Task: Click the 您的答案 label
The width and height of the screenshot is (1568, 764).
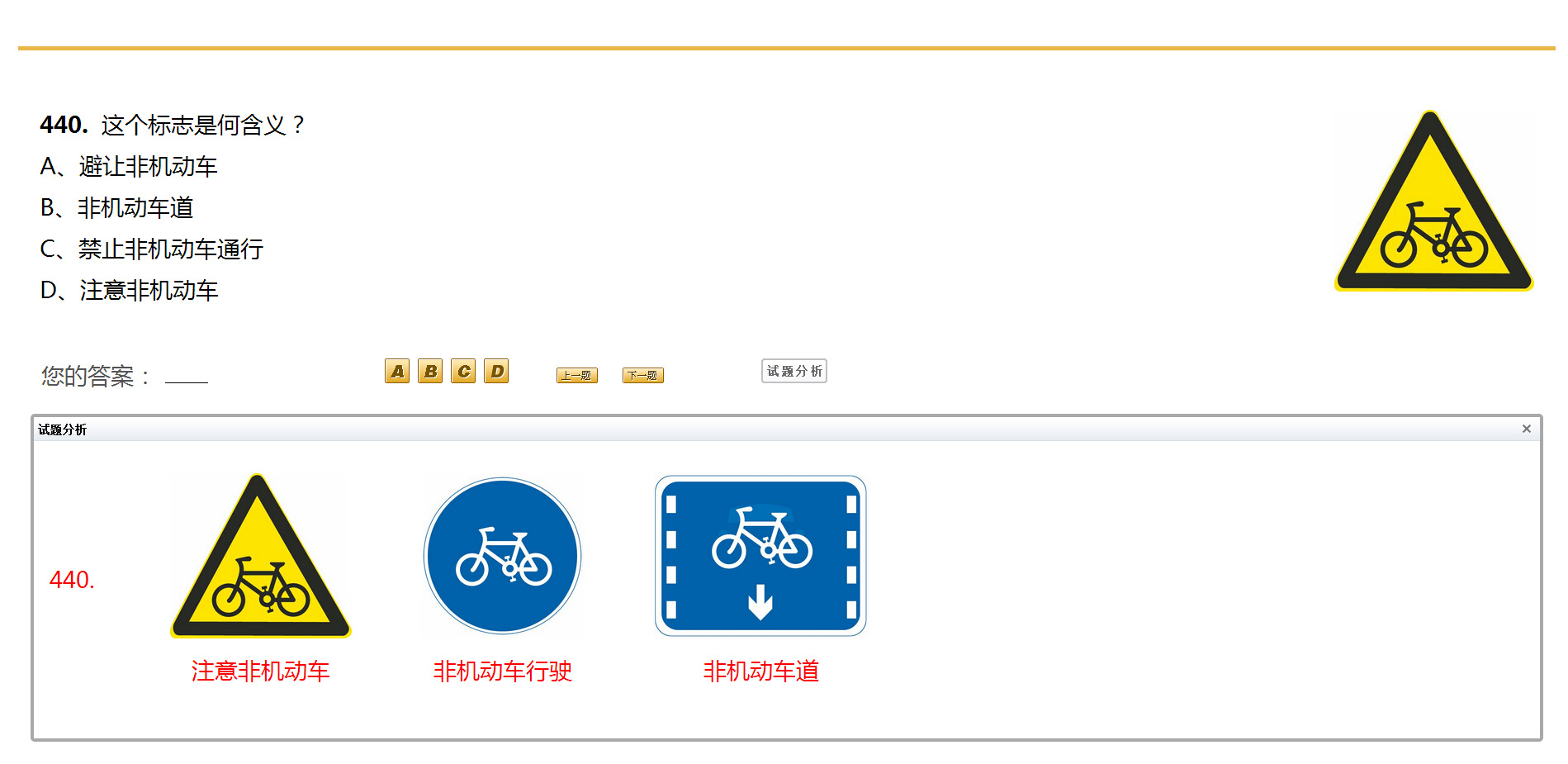Action: (x=96, y=377)
